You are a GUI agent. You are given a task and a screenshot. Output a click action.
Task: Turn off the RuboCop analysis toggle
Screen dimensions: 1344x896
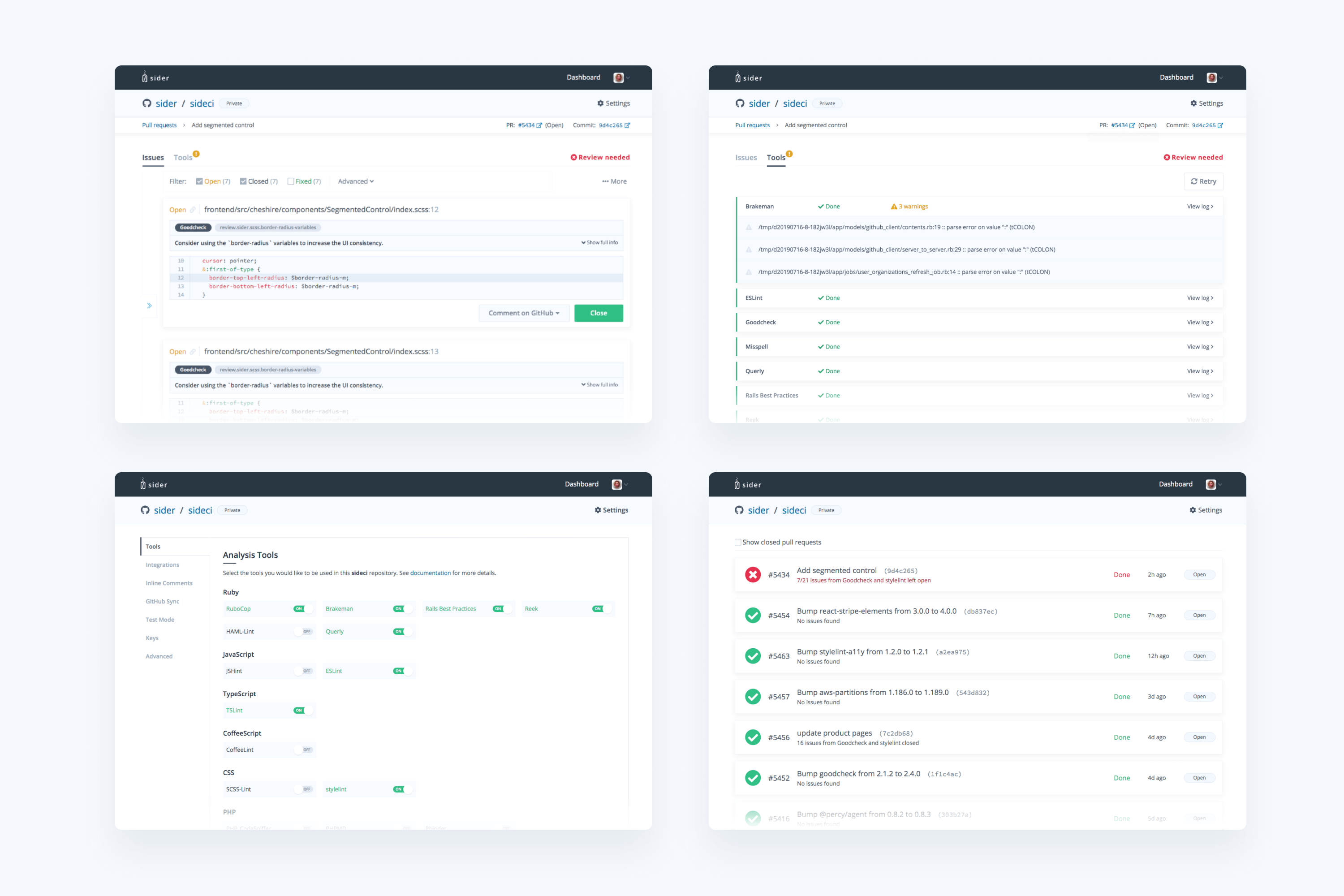303,608
